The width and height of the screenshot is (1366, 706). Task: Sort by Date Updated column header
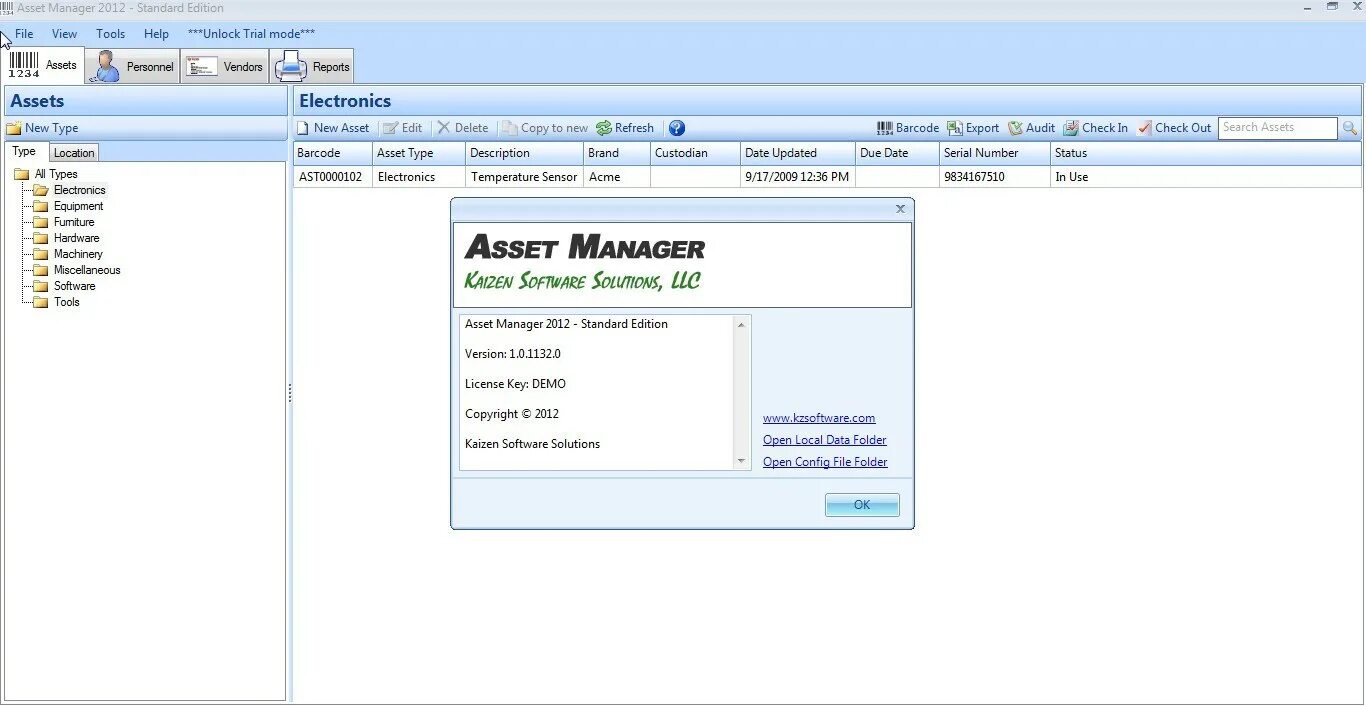[798, 153]
